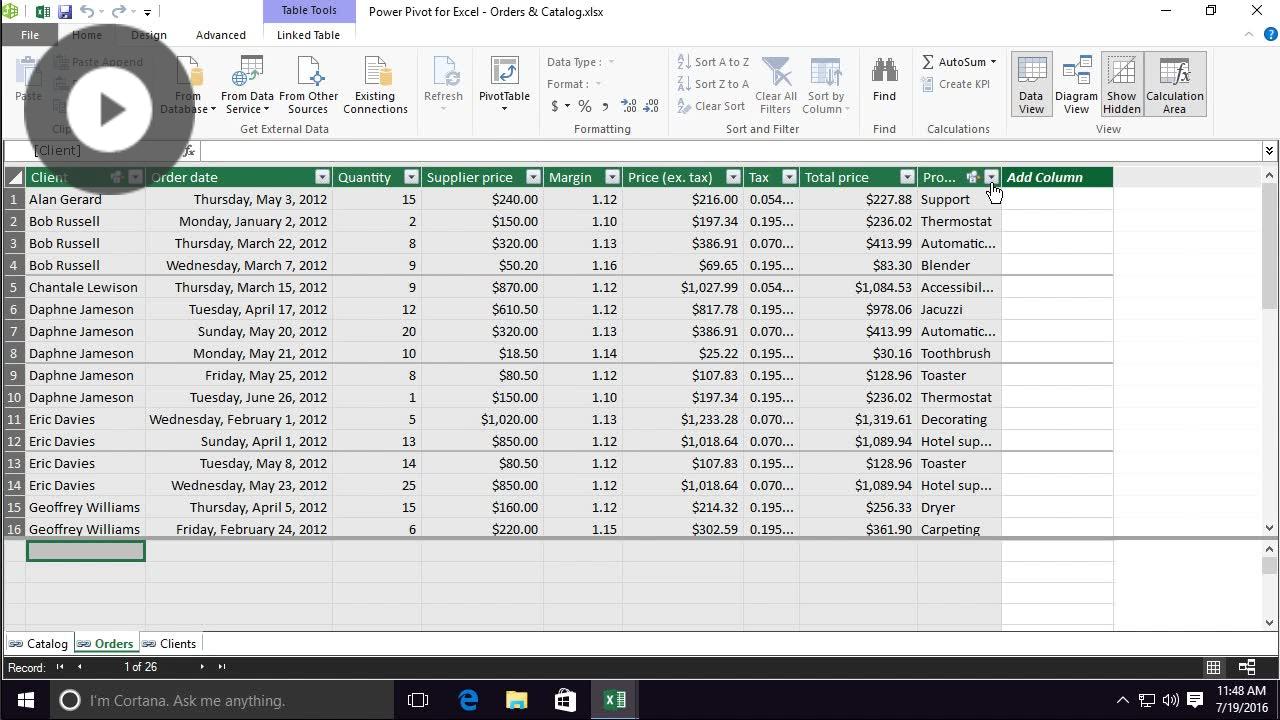This screenshot has height=720, width=1280.
Task: Open Total price column filter dropdown
Action: (x=907, y=177)
